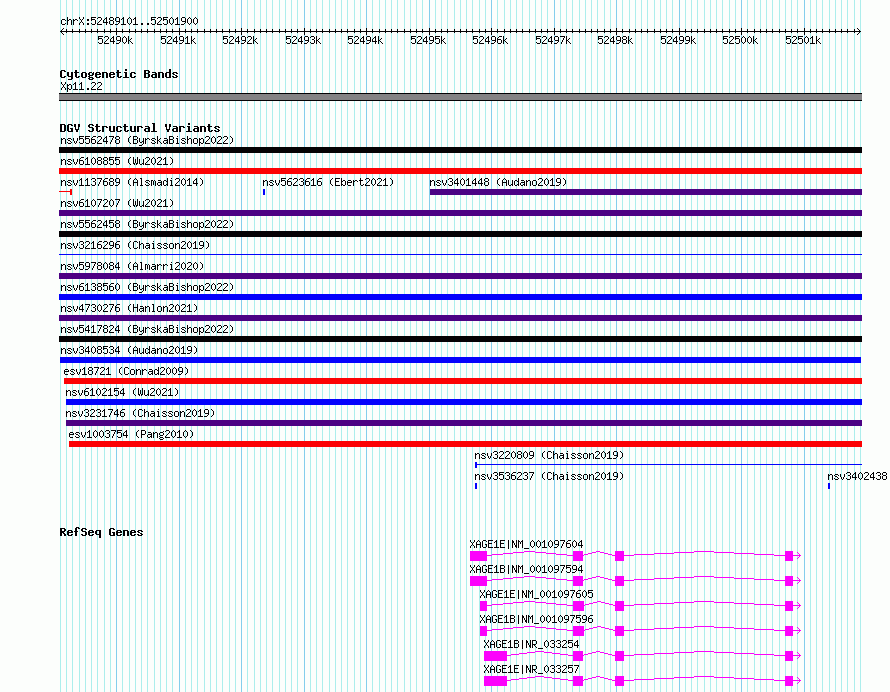The image size is (890, 692).
Task: Click the small red nsv1137689 feature glyph
Action: coord(65,192)
